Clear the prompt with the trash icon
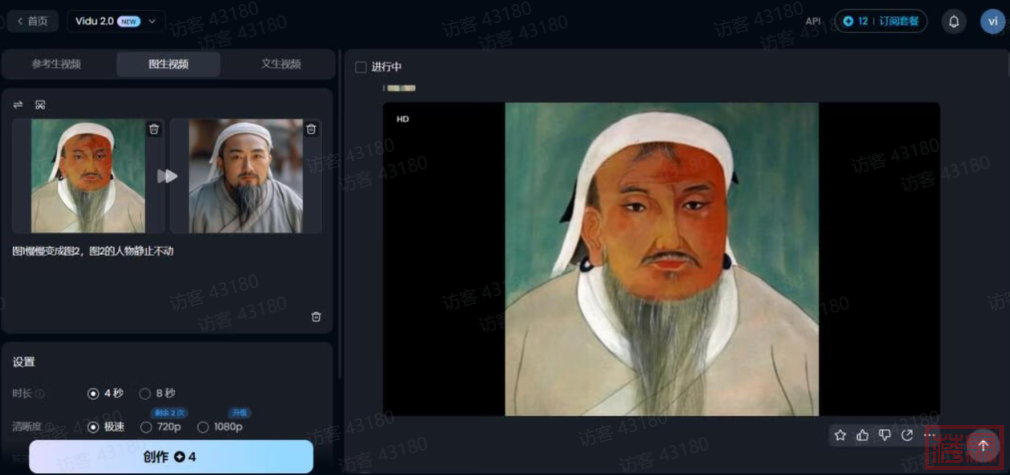Image resolution: width=1010 pixels, height=475 pixels. coord(316,317)
